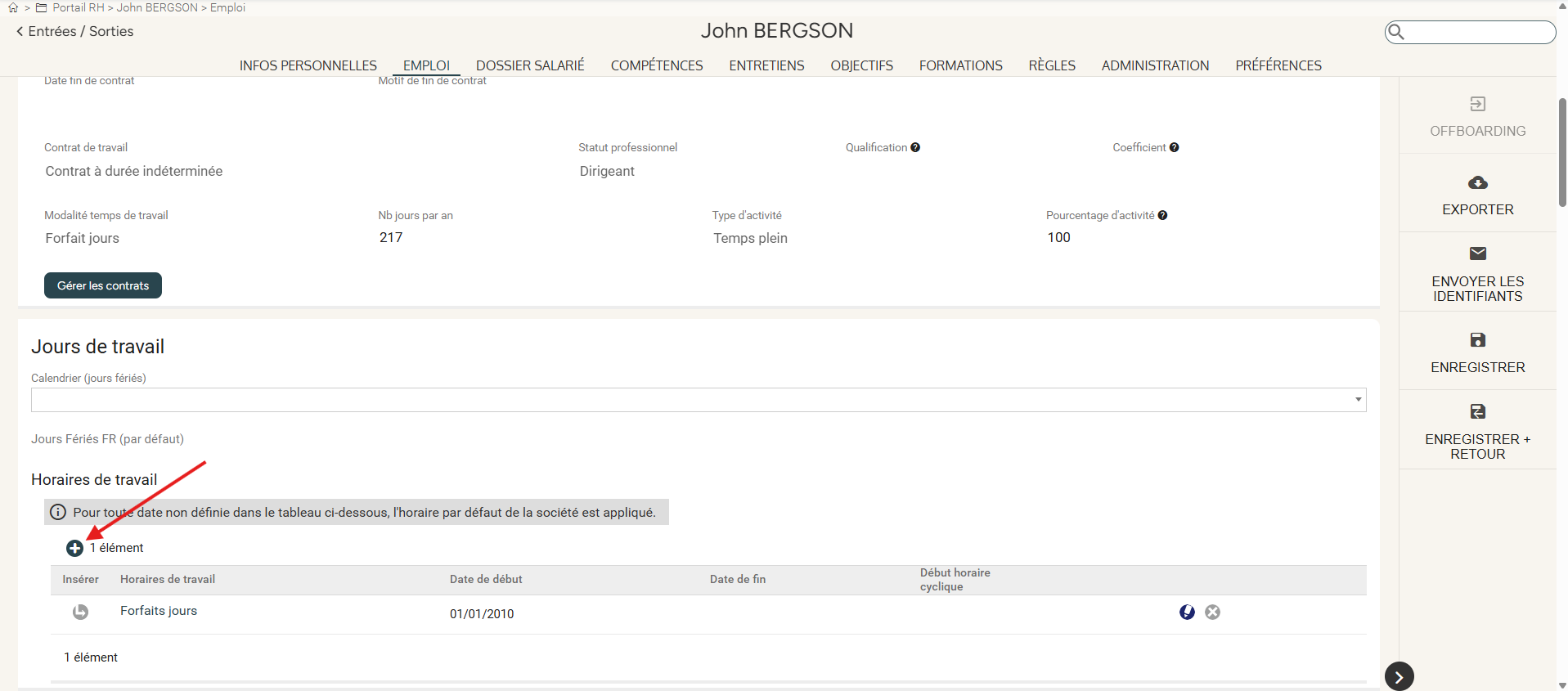The image size is (1568, 691).
Task: Show help for Pourcentage d'activité
Action: tap(1162, 216)
